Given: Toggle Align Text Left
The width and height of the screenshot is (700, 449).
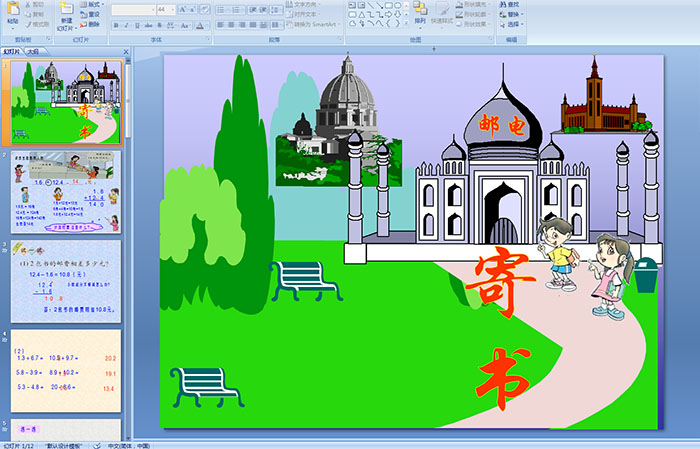Looking at the screenshot, I should tap(220, 25).
